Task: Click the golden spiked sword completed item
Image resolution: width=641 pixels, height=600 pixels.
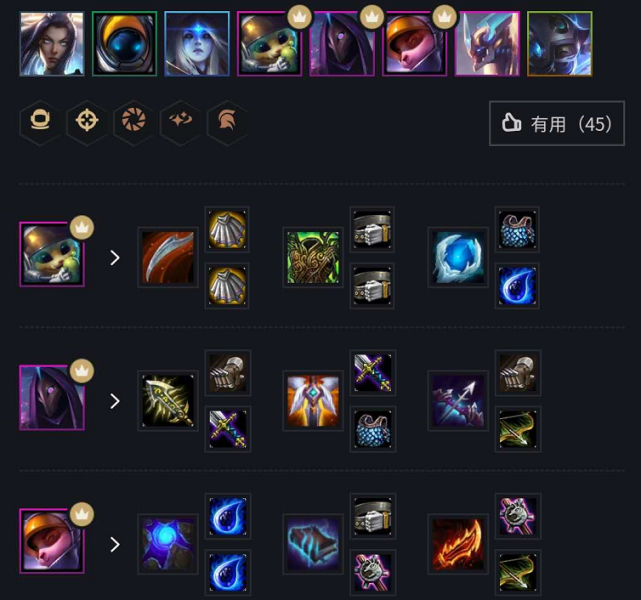Action: pyautogui.click(x=168, y=401)
